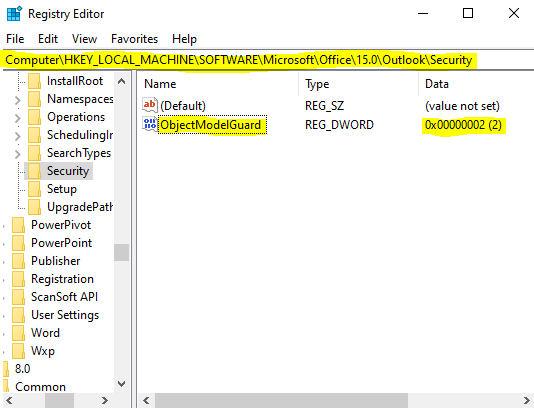The height and width of the screenshot is (408, 534).
Task: Expand the SchedulingIr key
Action: pos(17,136)
